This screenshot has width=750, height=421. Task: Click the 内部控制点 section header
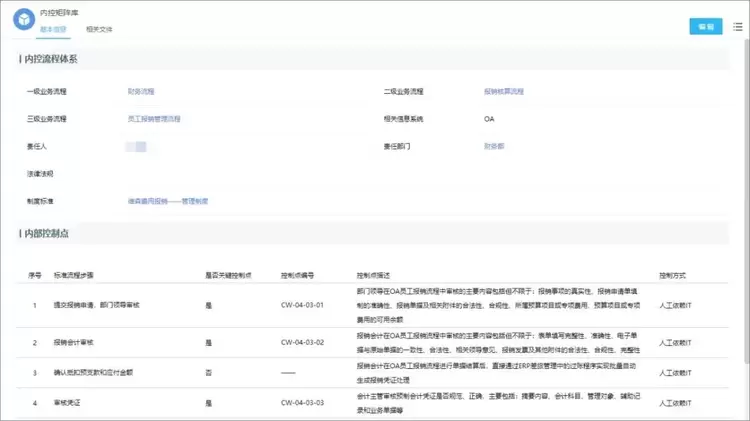click(x=47, y=233)
